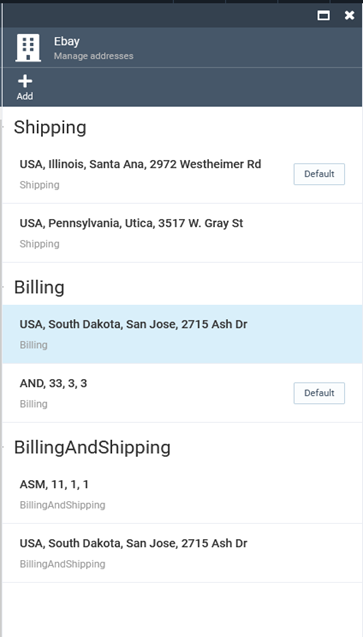
Task: Open the Pennsylvania, Utica shipping address
Action: (182, 233)
